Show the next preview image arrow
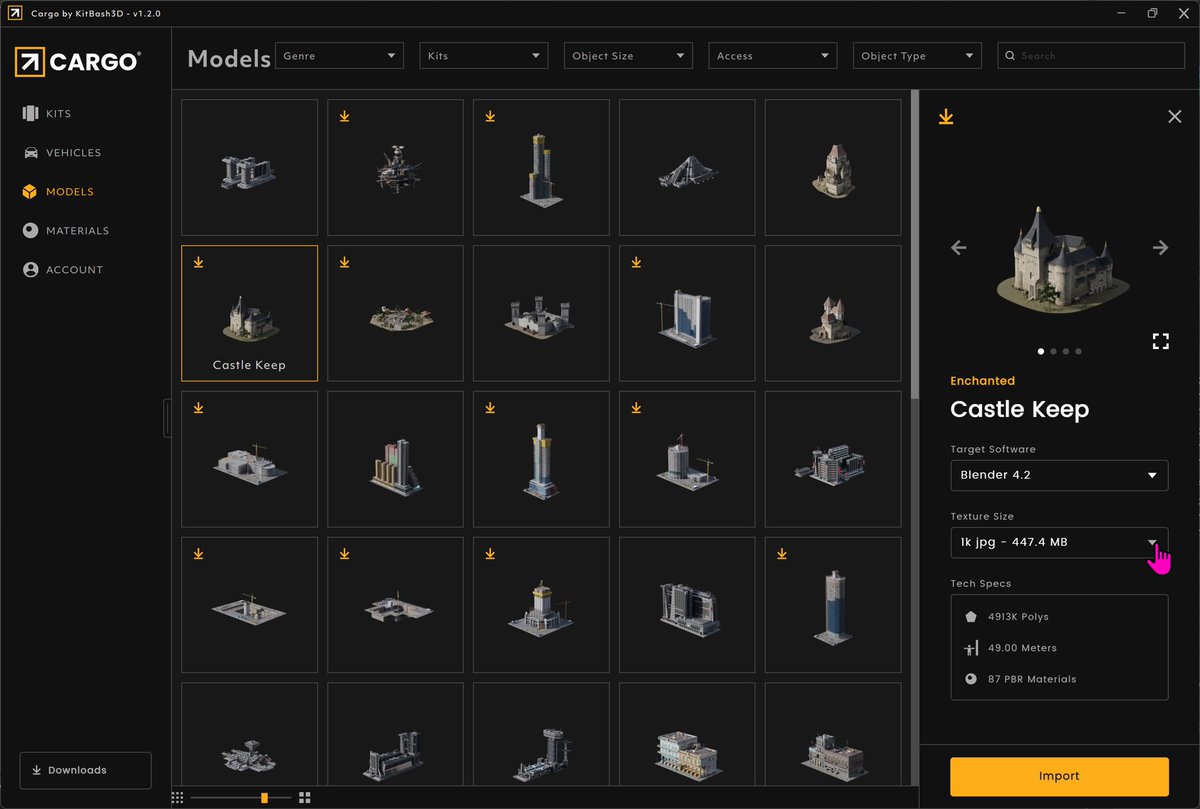Image resolution: width=1200 pixels, height=809 pixels. coord(1160,248)
